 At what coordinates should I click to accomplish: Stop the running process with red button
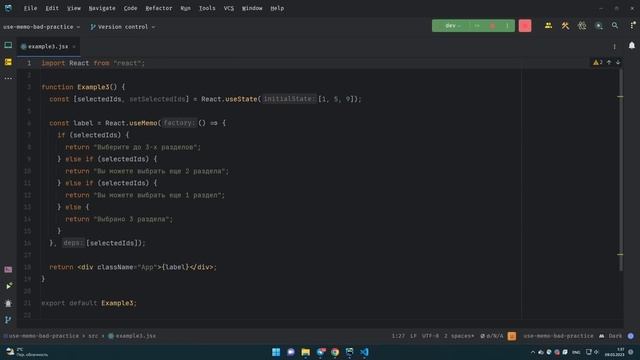[525, 26]
